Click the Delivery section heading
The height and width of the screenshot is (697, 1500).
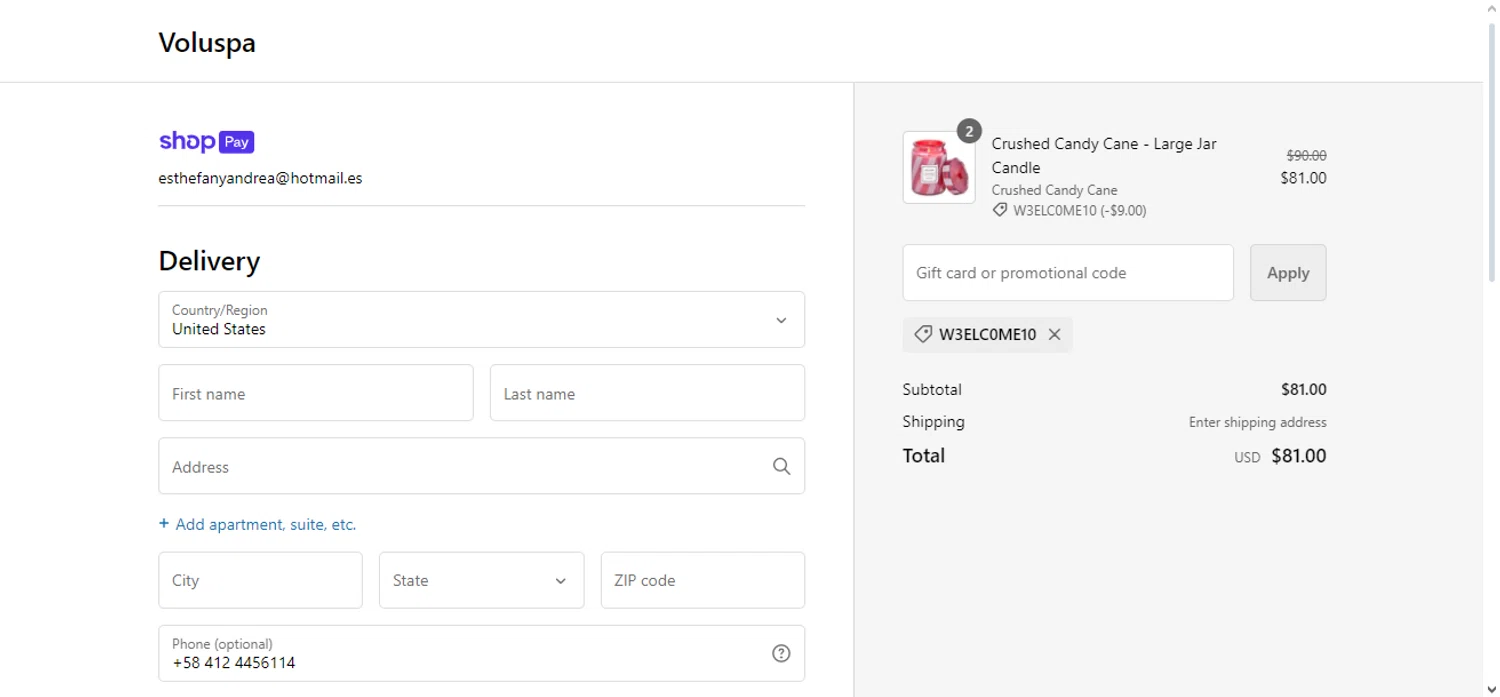[x=209, y=261]
